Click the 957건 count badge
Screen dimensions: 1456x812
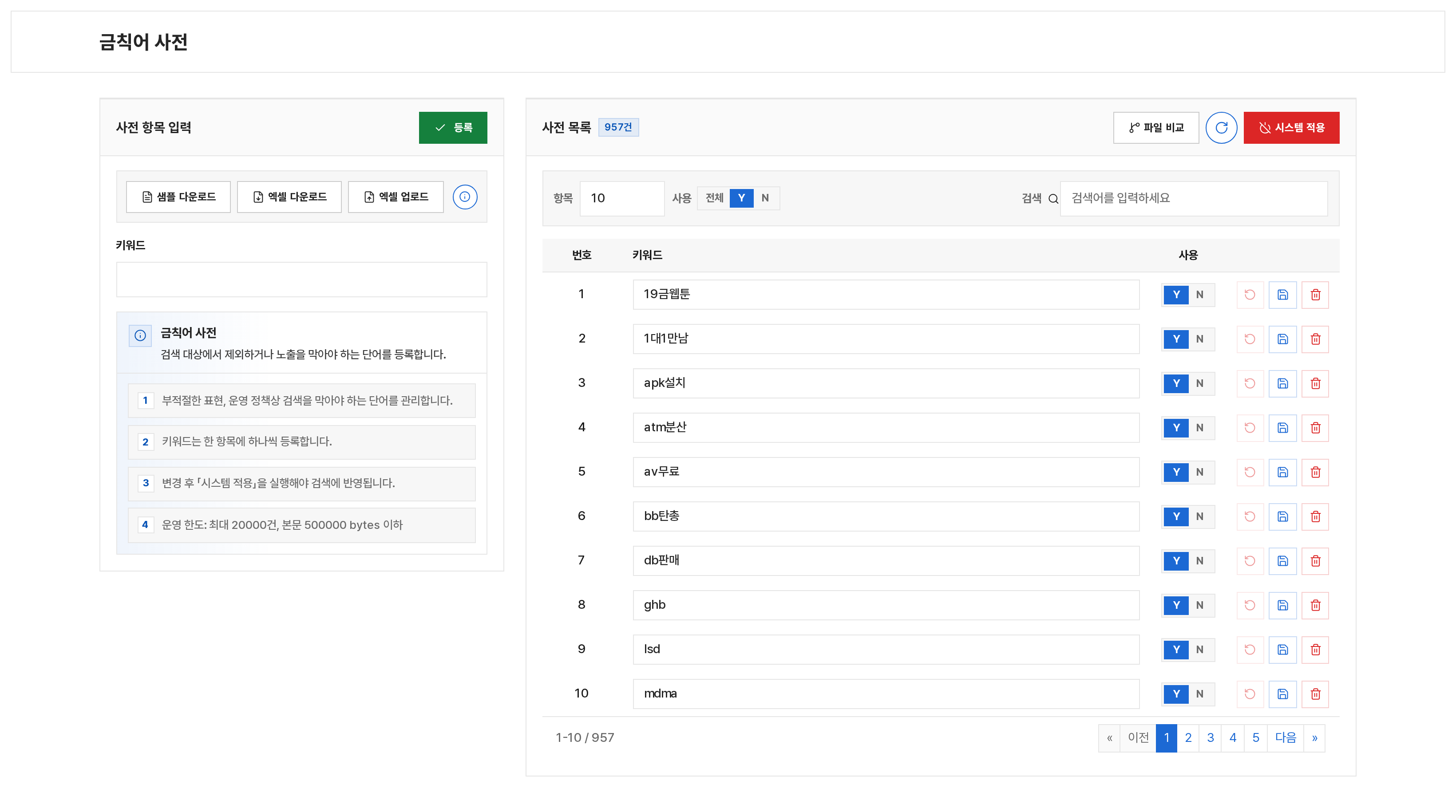pyautogui.click(x=618, y=127)
